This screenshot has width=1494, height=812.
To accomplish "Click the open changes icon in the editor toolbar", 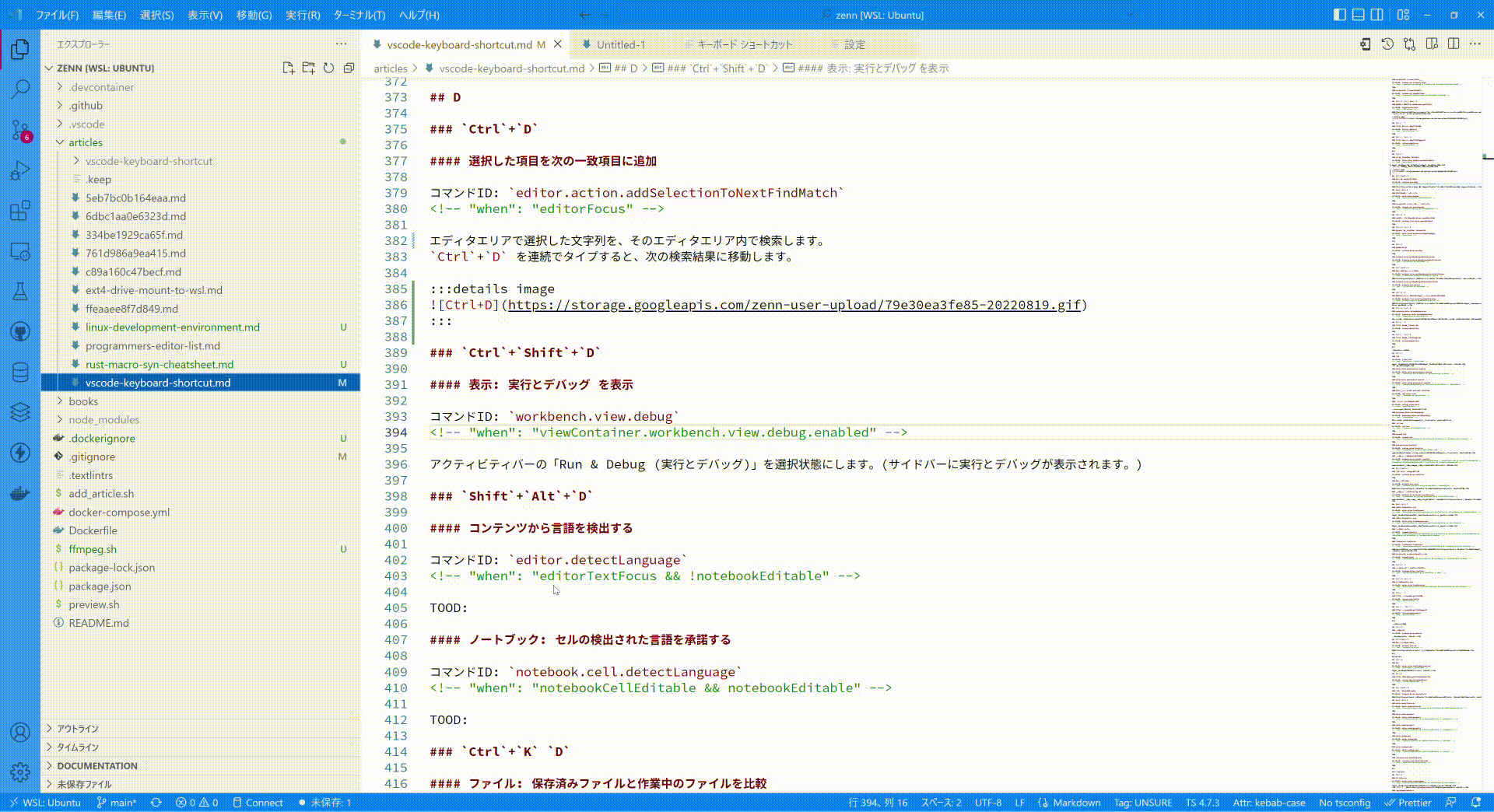I will click(x=1409, y=44).
